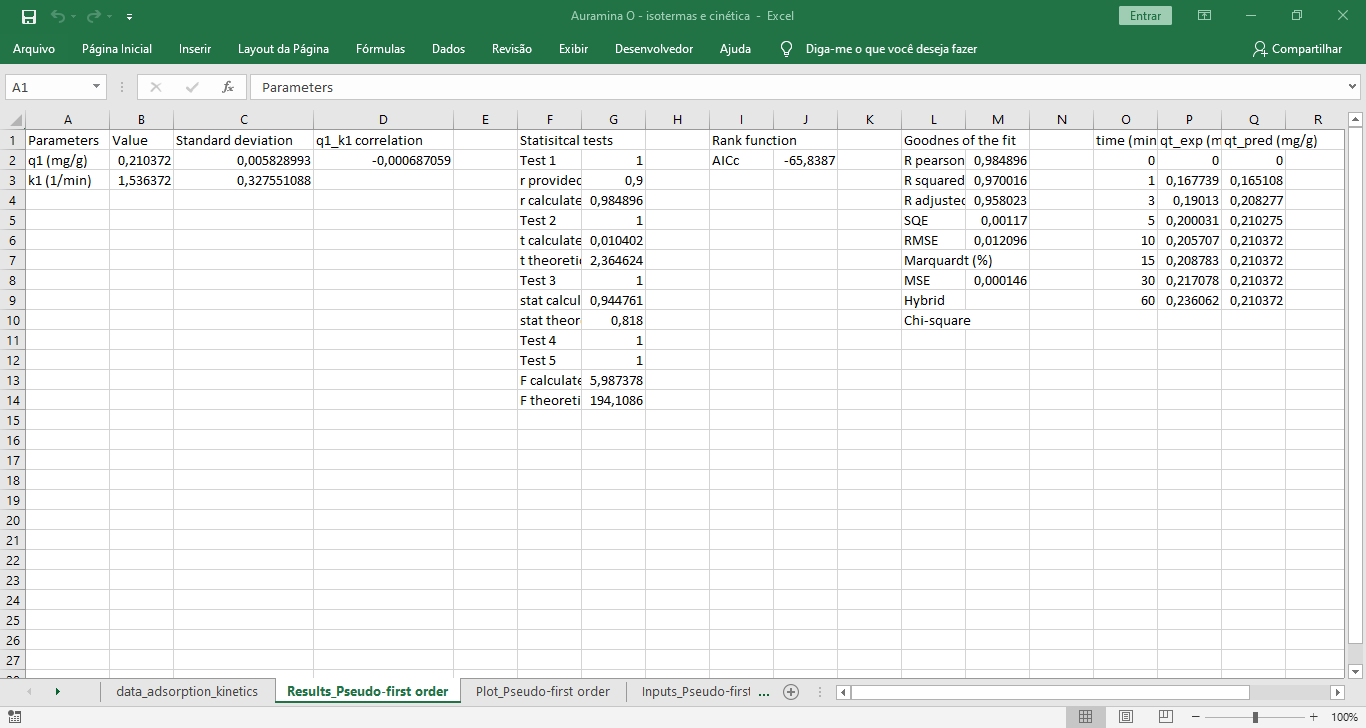
Task: Expand the formula bar with chevron
Action: tap(1353, 87)
